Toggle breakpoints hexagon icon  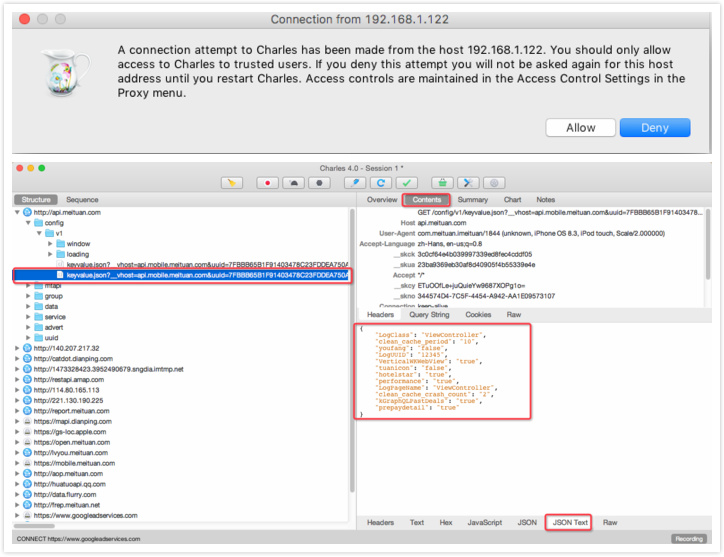tap(319, 183)
